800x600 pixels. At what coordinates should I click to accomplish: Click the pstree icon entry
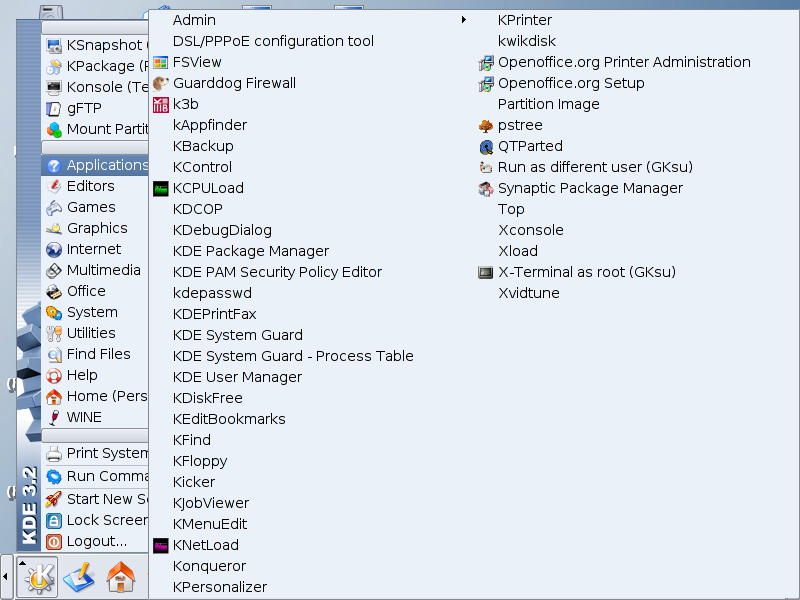486,125
